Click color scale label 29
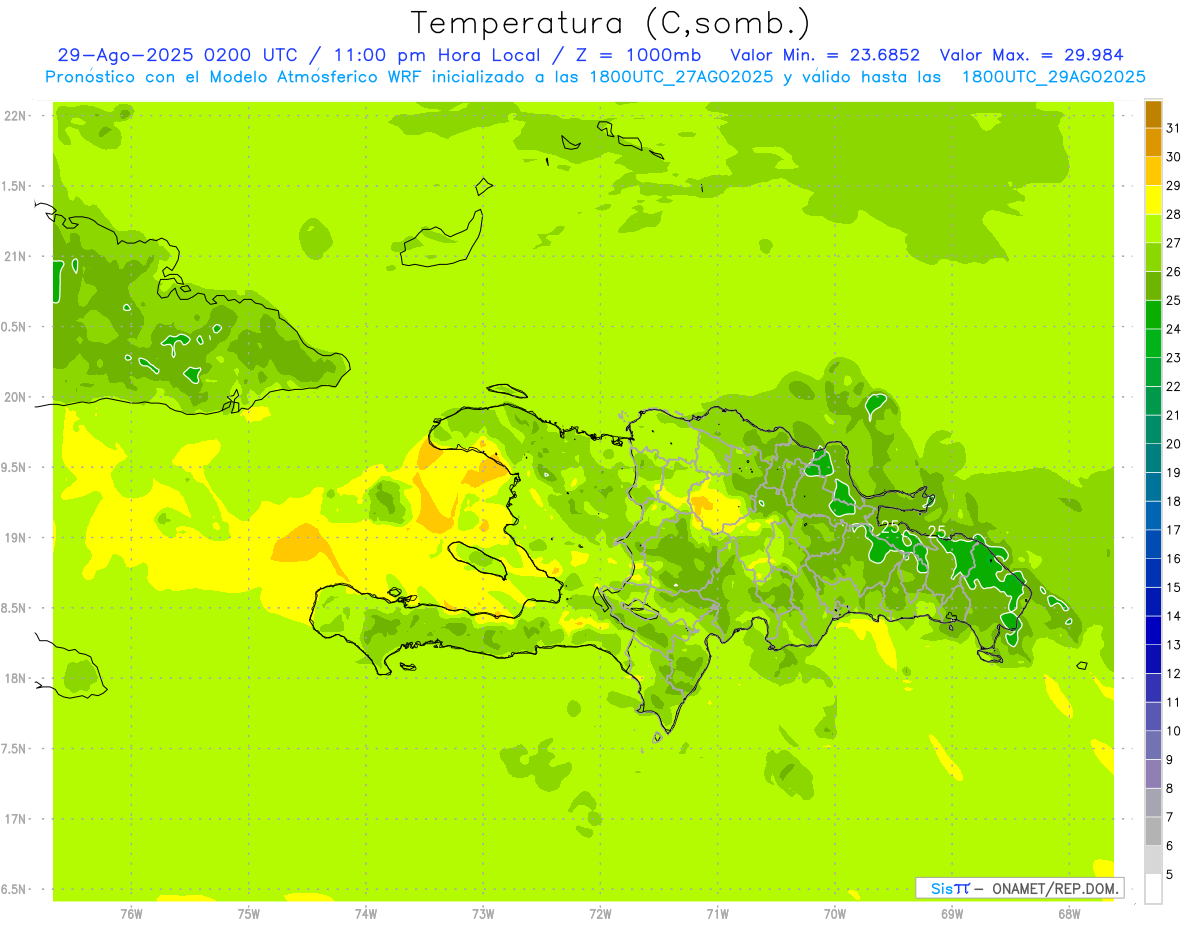This screenshot has width=1200, height=927. click(x=1174, y=185)
